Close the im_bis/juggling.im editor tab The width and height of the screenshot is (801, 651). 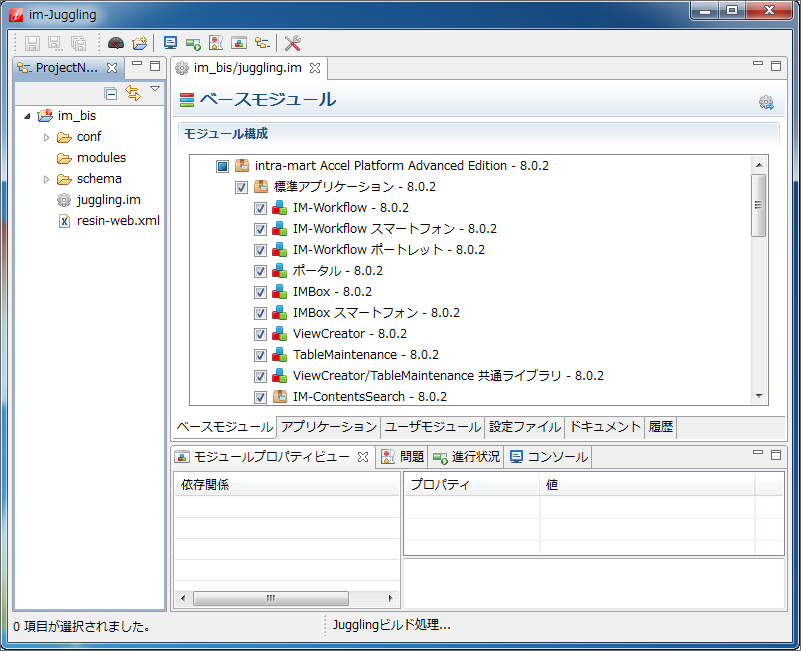tap(315, 68)
